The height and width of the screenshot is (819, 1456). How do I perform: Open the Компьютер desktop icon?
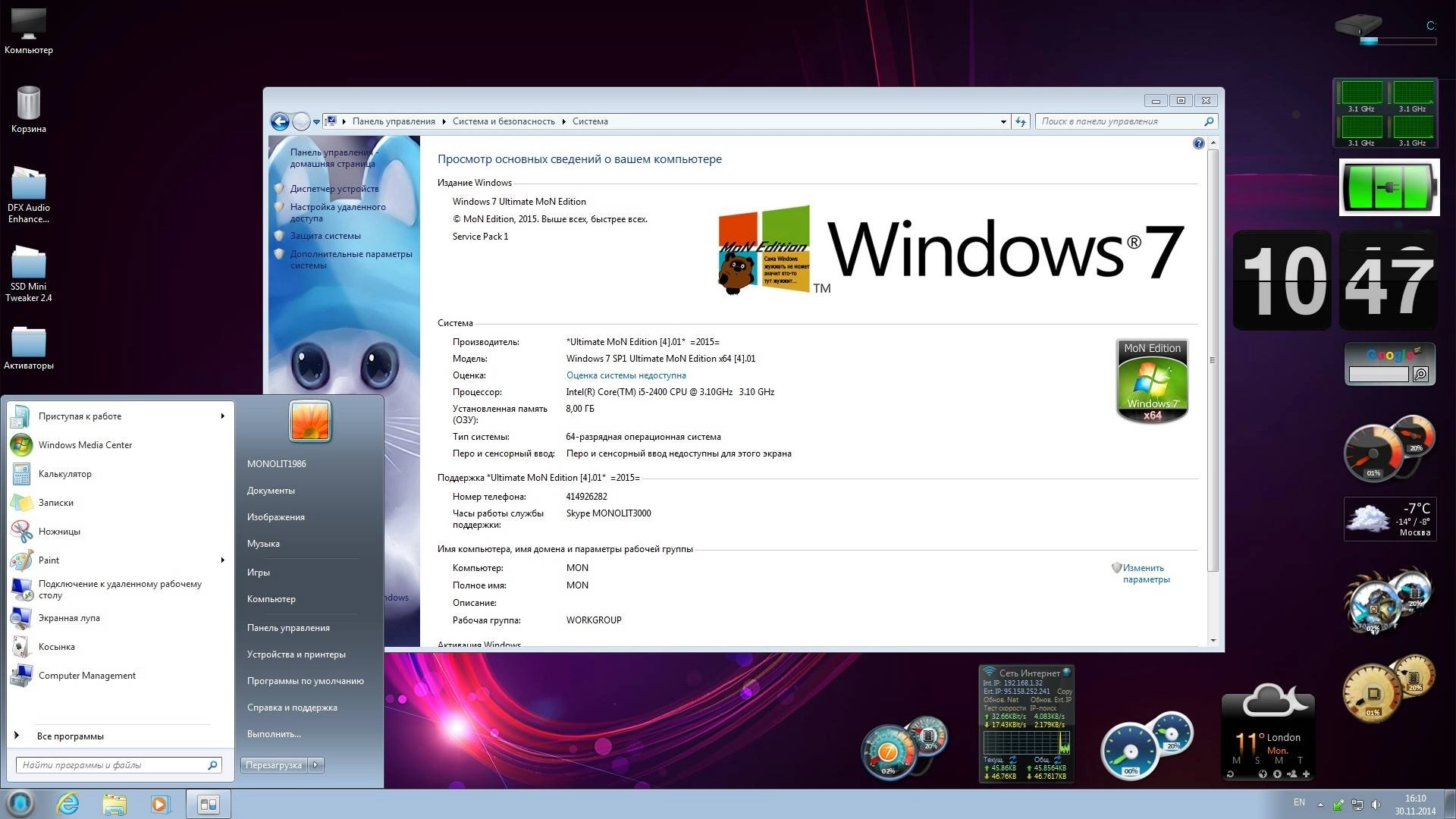pyautogui.click(x=28, y=30)
